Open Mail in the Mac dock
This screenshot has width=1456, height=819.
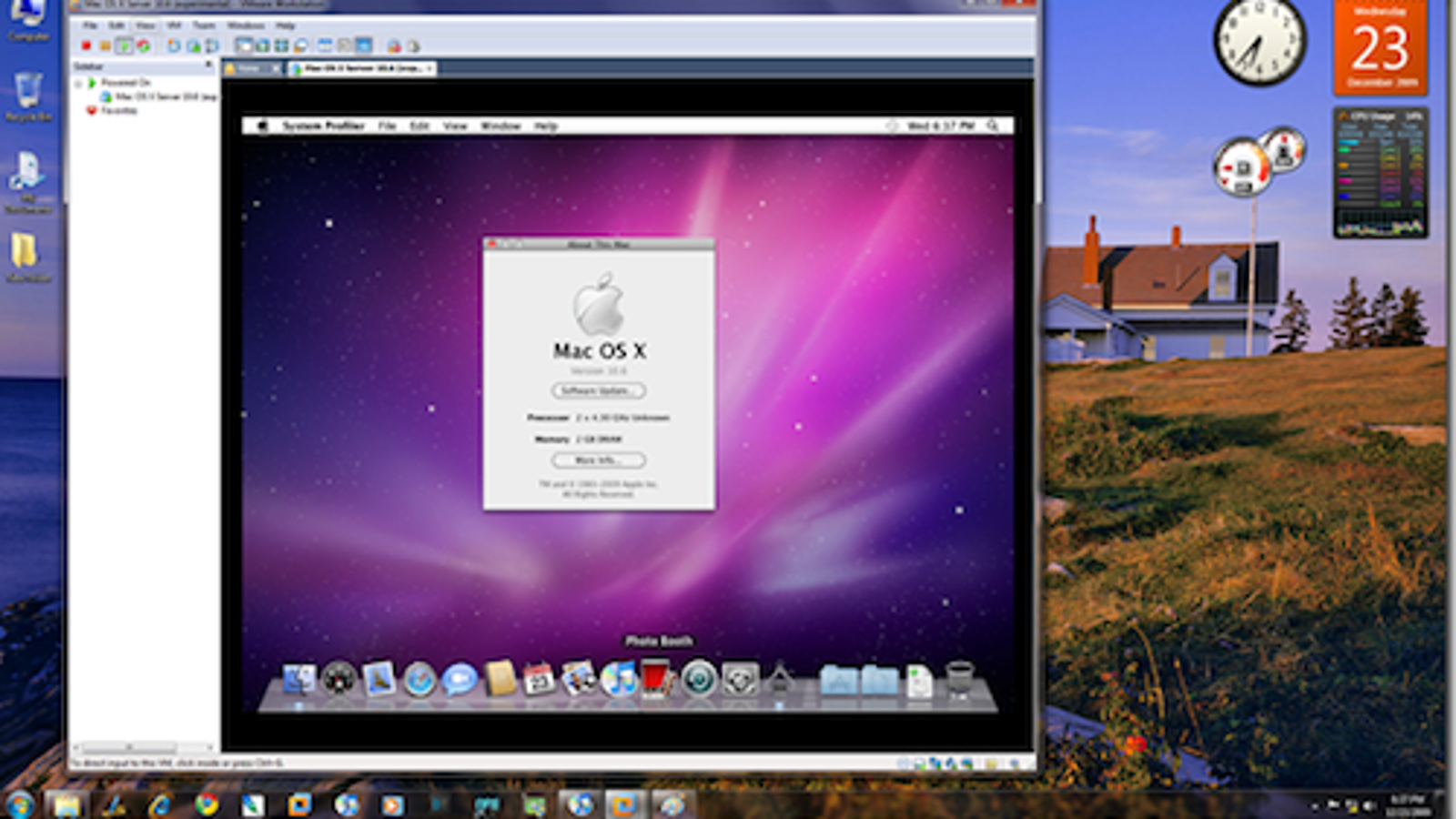coord(379,679)
